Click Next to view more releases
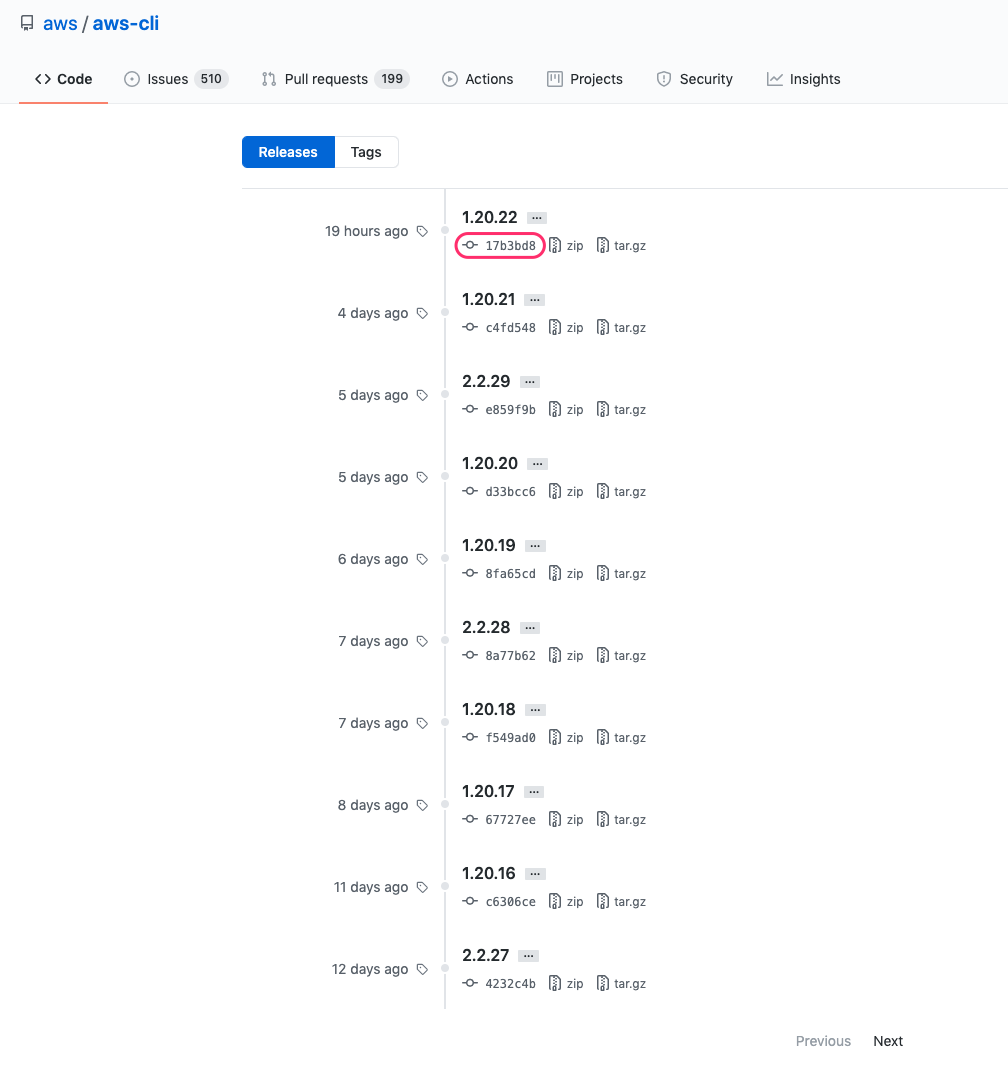 (887, 1041)
